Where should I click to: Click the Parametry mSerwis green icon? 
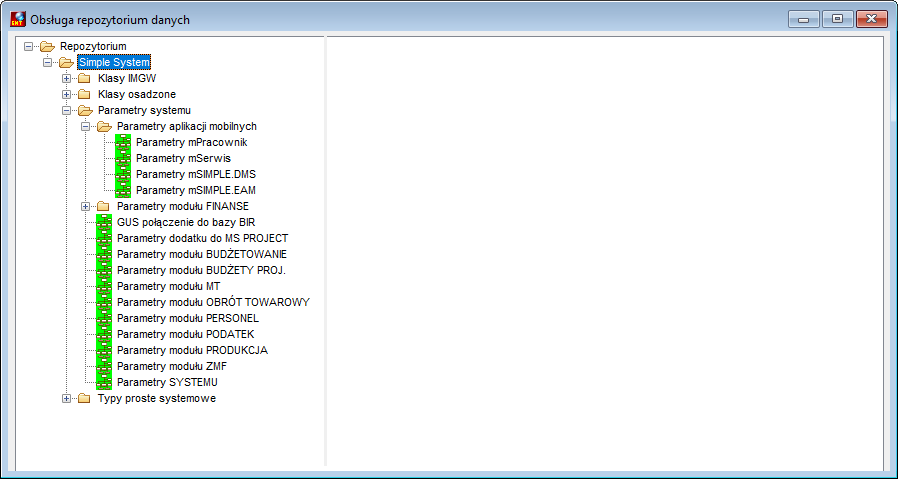click(123, 158)
